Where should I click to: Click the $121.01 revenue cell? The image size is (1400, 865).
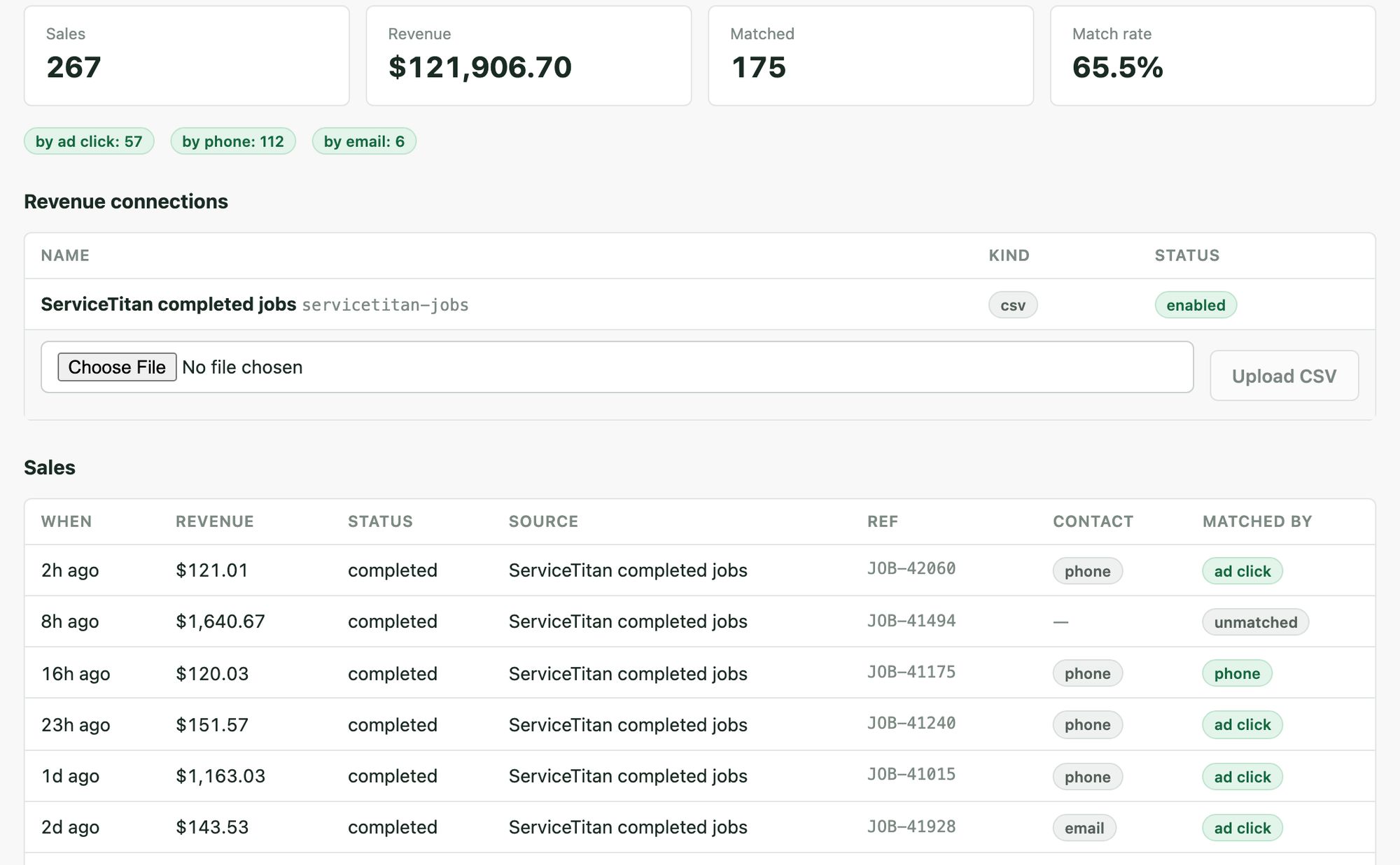(212, 570)
